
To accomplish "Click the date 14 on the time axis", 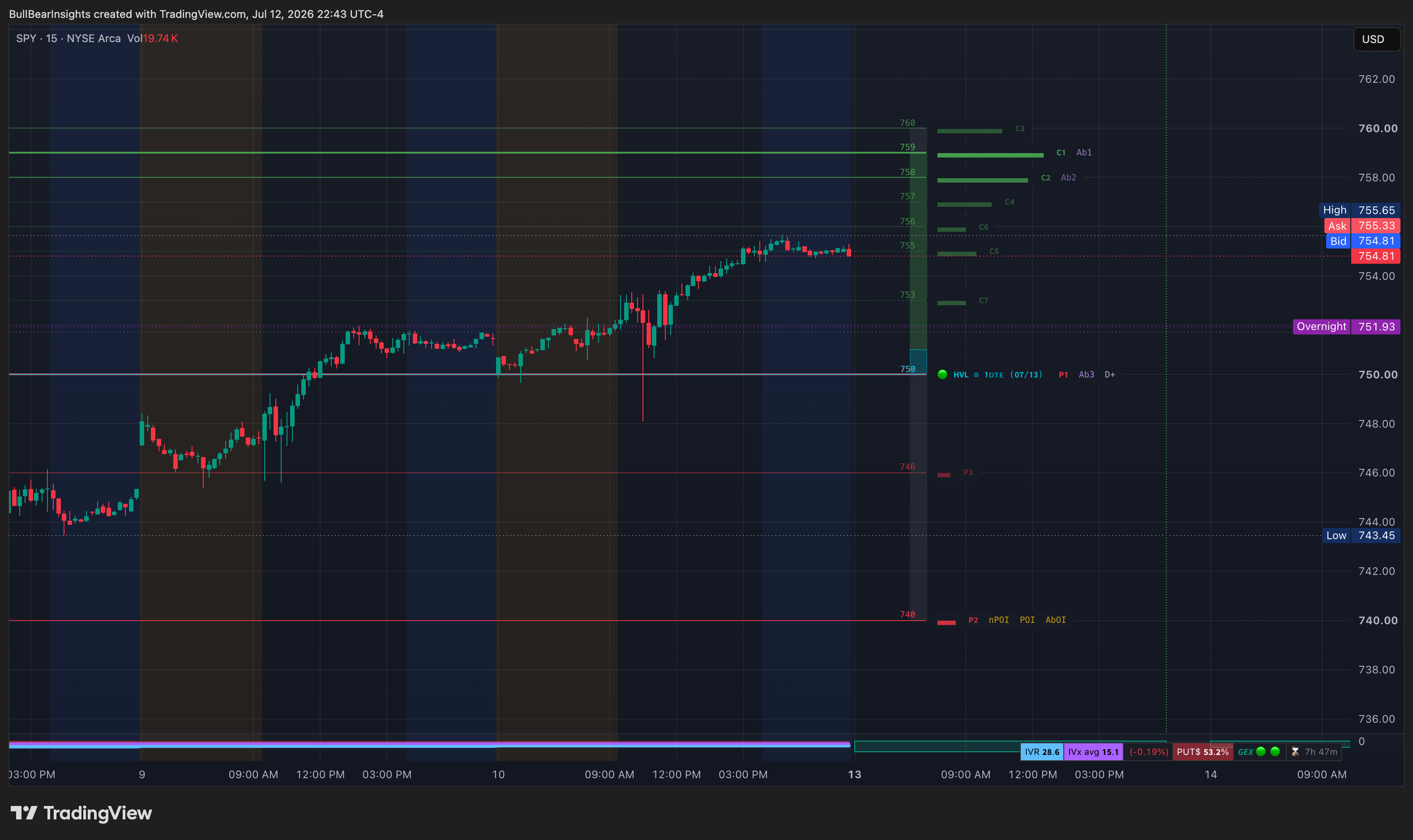I will [x=1211, y=774].
